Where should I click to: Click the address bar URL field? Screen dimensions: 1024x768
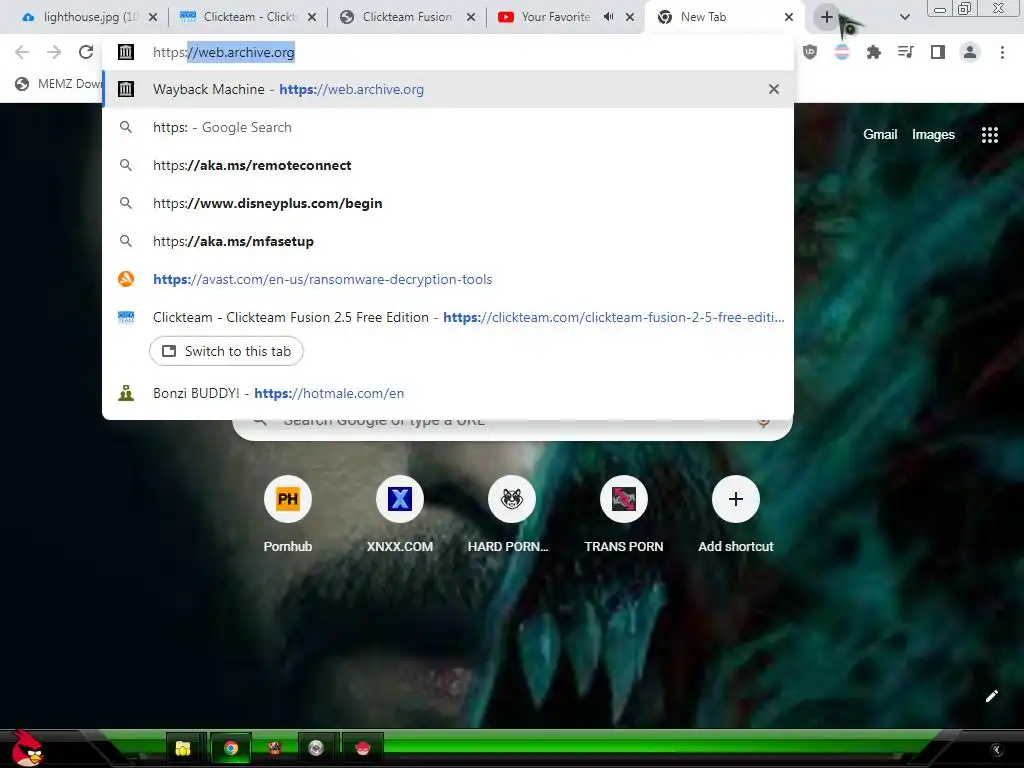[x=448, y=52]
